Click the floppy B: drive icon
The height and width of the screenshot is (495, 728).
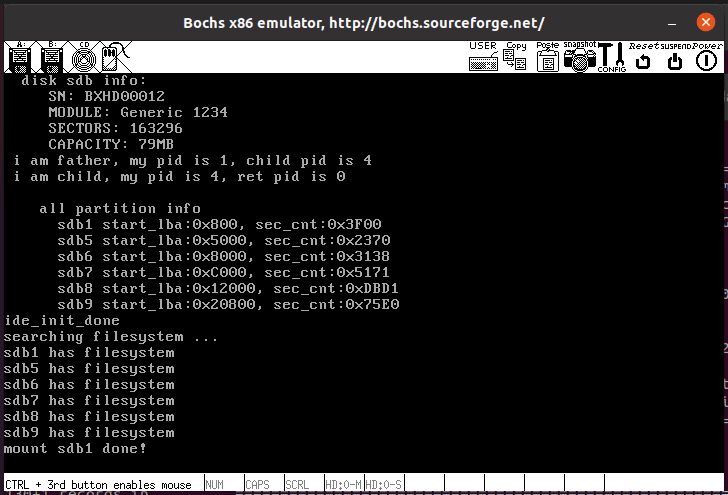pos(52,57)
